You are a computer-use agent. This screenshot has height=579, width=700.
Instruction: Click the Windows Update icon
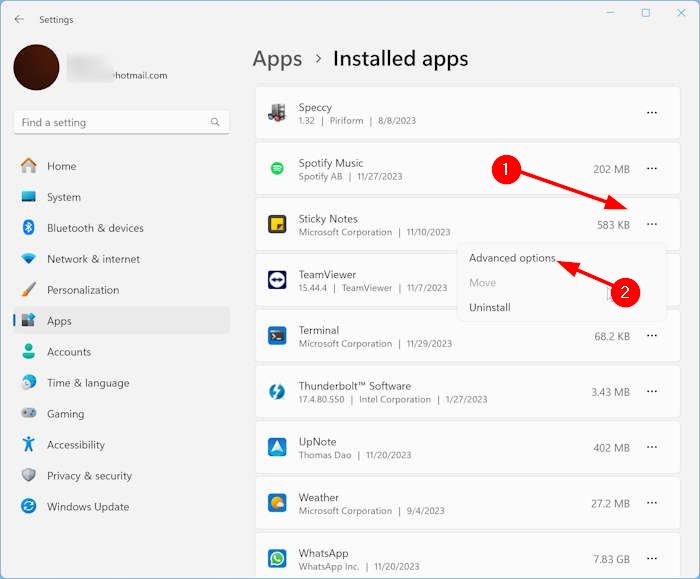tap(29, 506)
